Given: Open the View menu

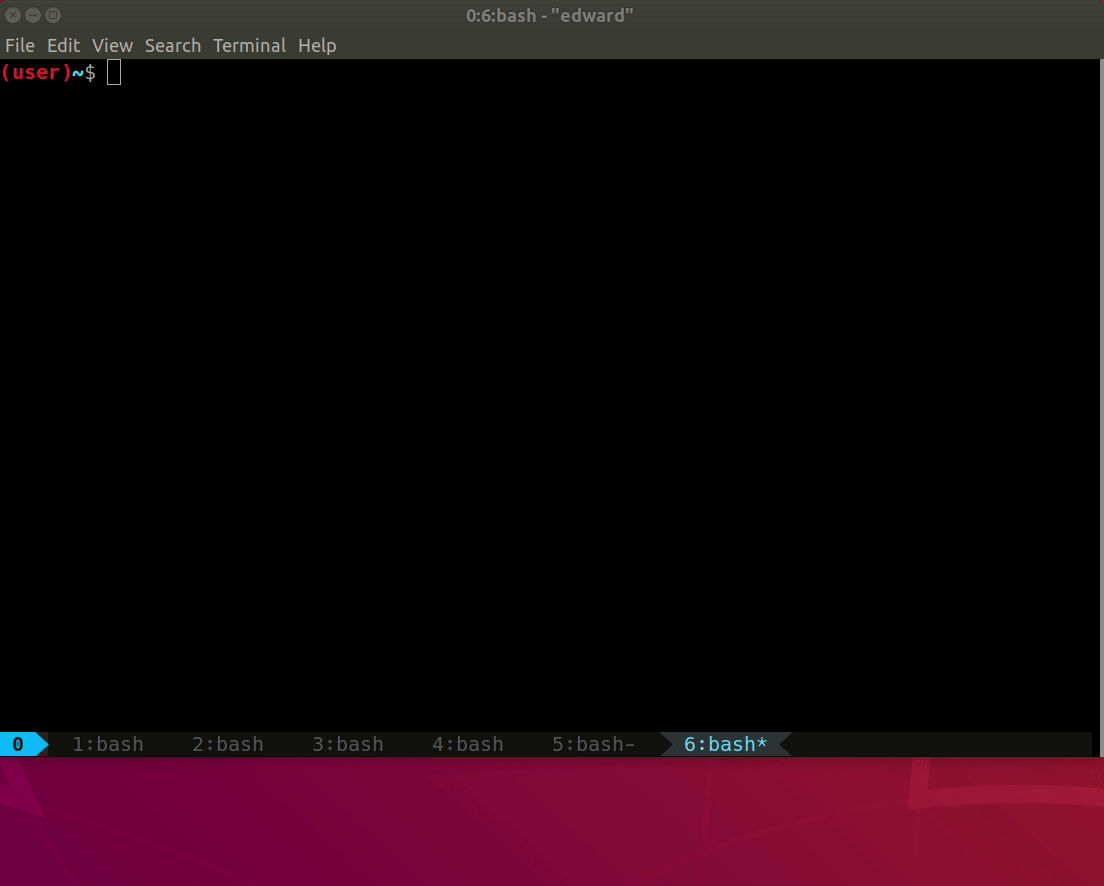Looking at the screenshot, I should pyautogui.click(x=112, y=46).
